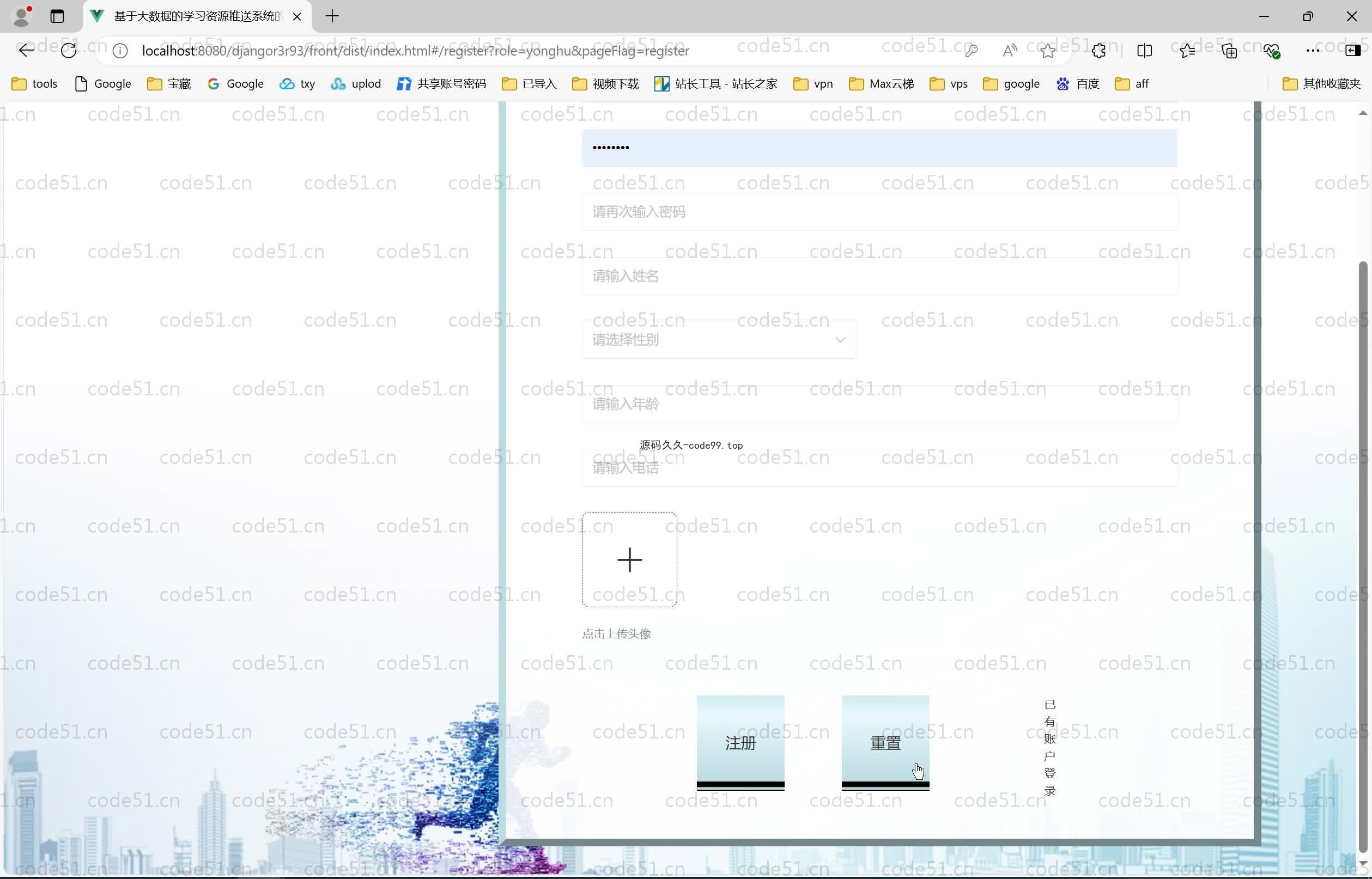Activate the Read aloud icon
This screenshot has height=879, width=1372.
click(x=1010, y=51)
